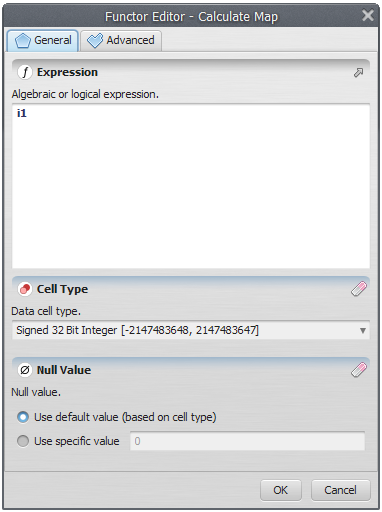The image size is (382, 512).
Task: Click the Null Value empty-set icon
Action: [x=25, y=370]
